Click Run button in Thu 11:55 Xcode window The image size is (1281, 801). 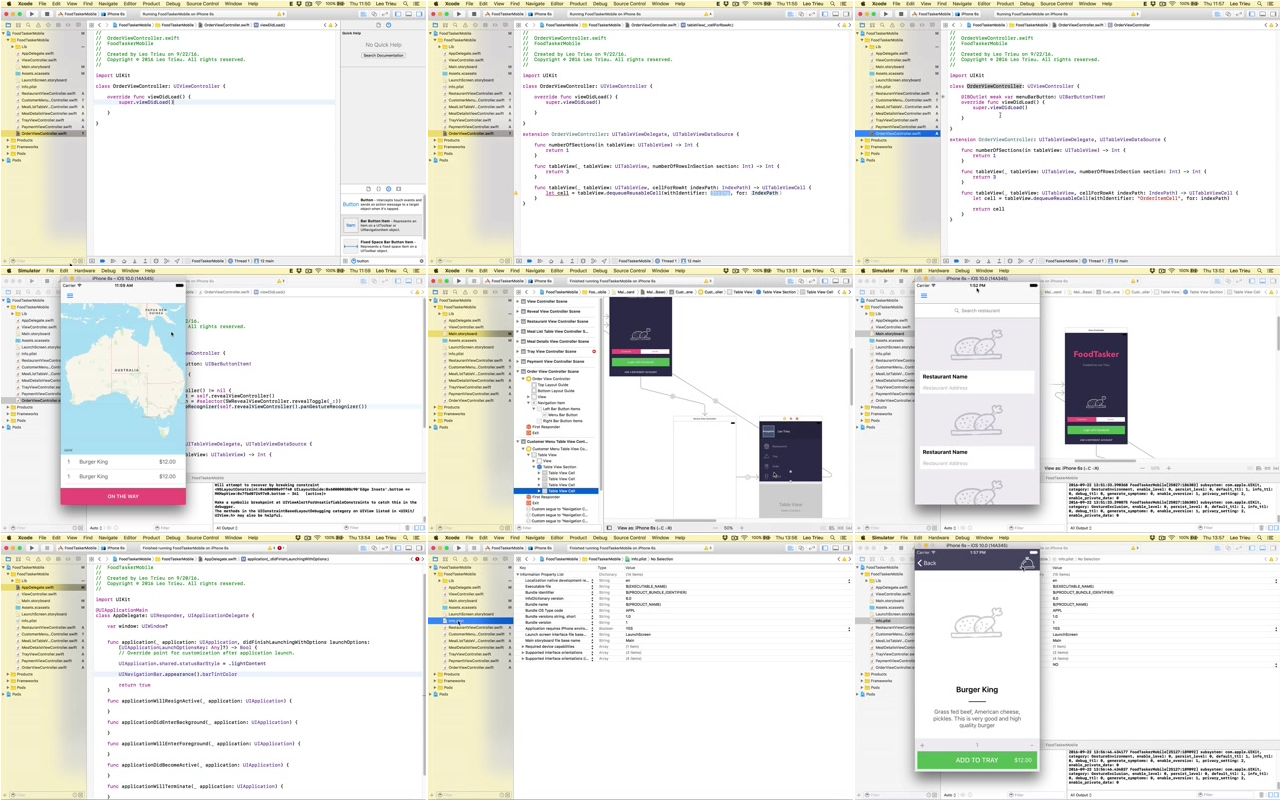(x=459, y=14)
